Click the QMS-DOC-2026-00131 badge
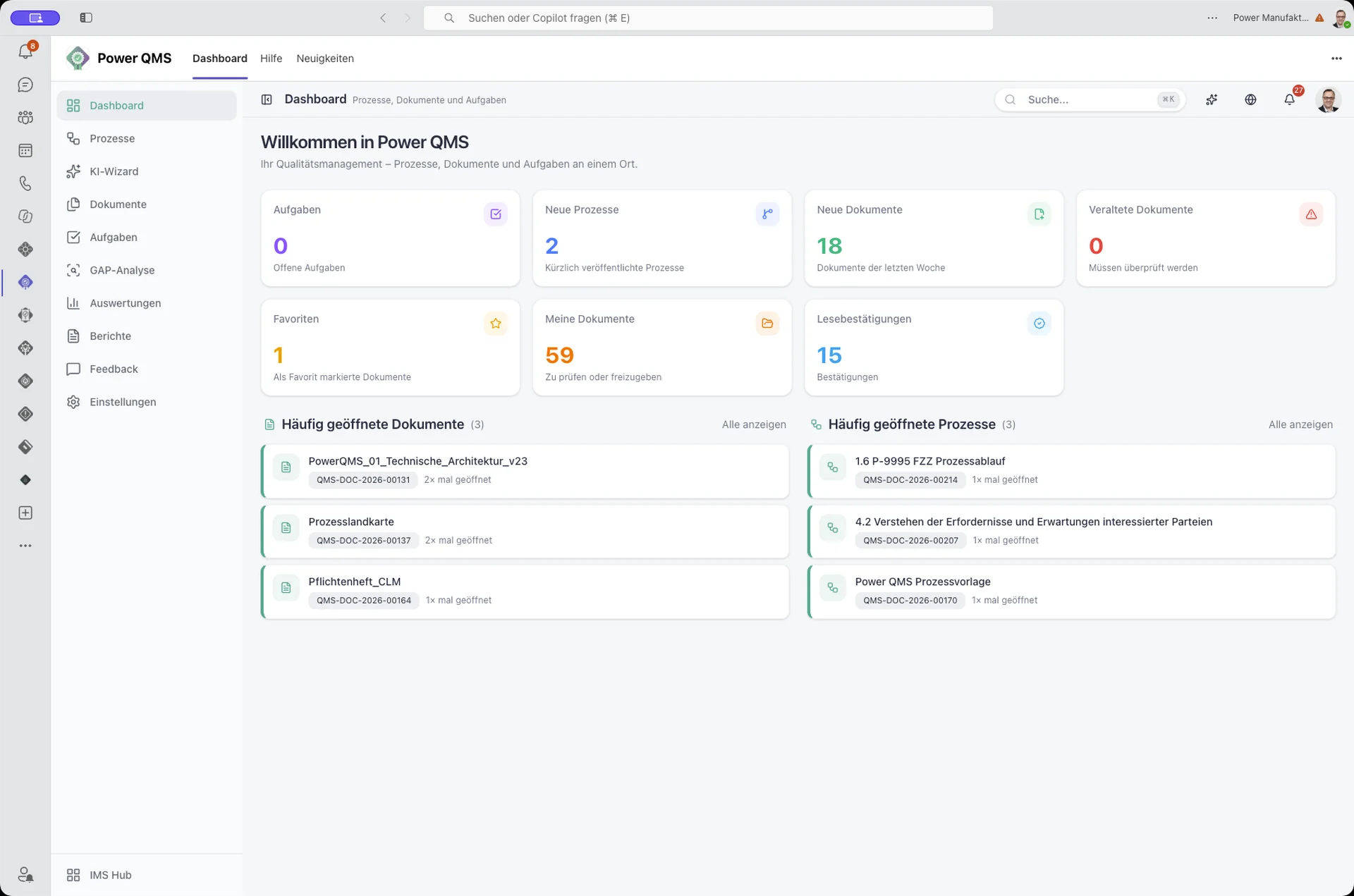Screen dimensions: 1354x896 pos(363,480)
